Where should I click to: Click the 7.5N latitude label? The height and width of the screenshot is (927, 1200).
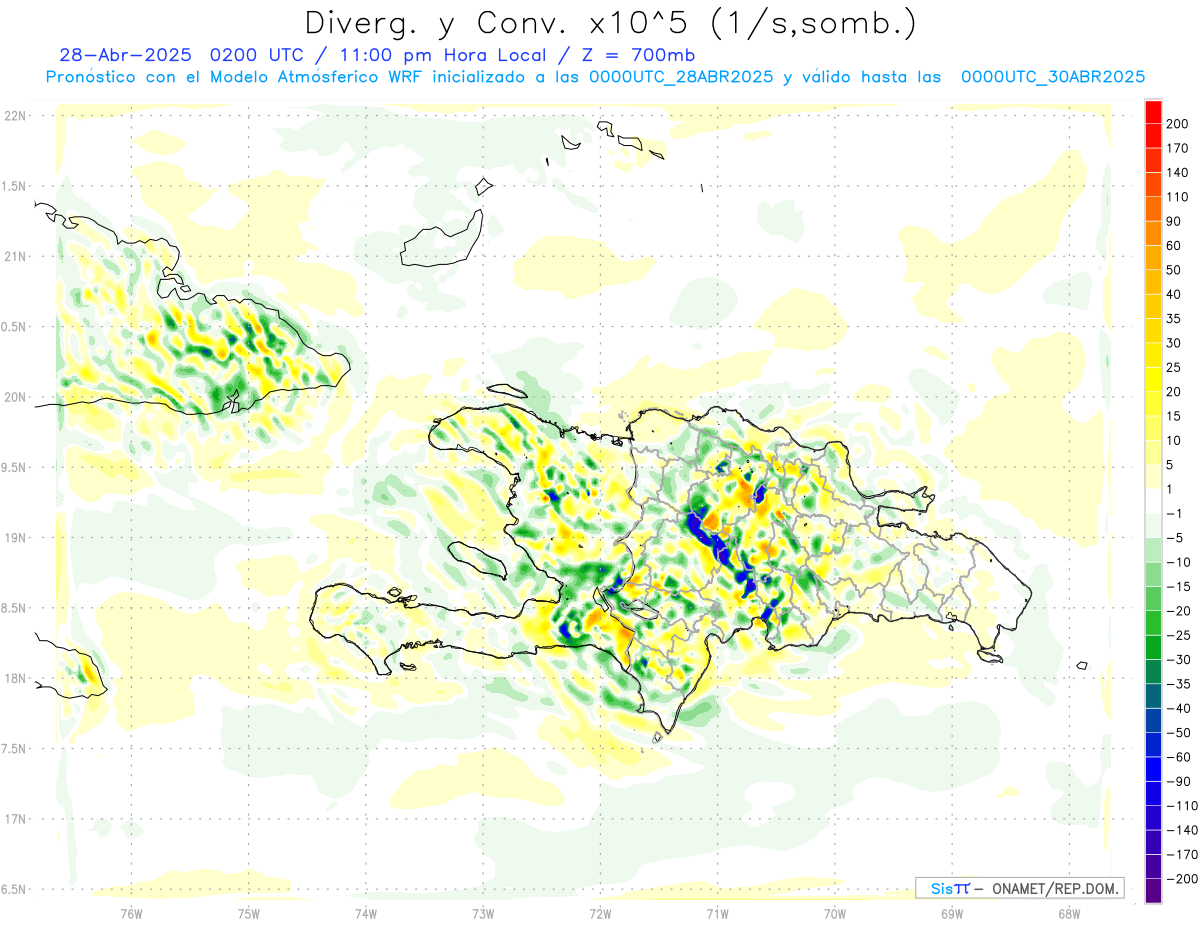click(x=15, y=748)
